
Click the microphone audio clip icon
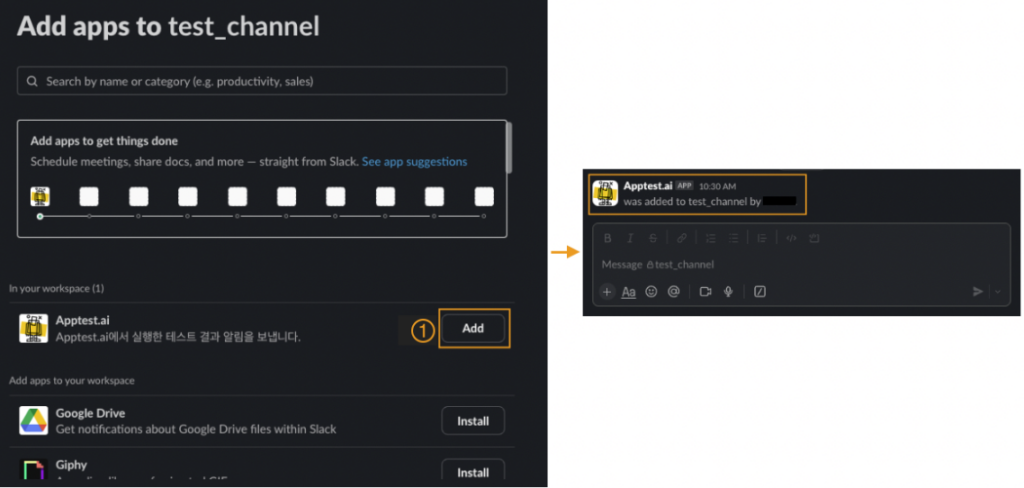(729, 292)
